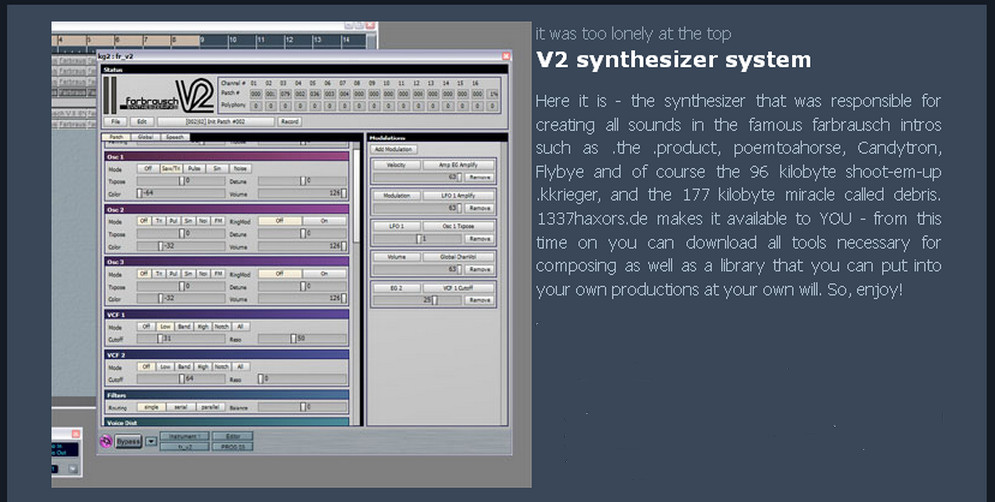Open the File menu of the V2 synth

[115, 121]
